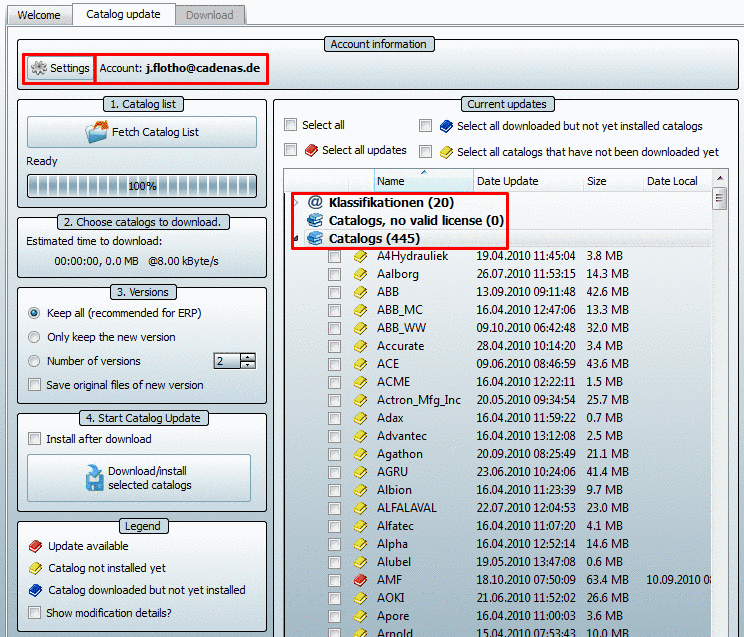Enable Install after download checkbox
Screen dimensions: 744x637
(x=34, y=439)
